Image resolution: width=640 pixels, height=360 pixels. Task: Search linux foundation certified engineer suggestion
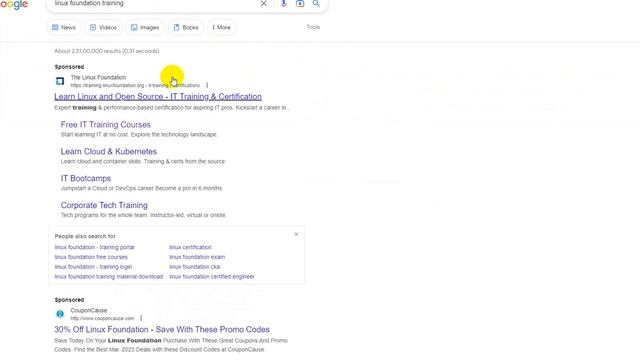(212, 277)
